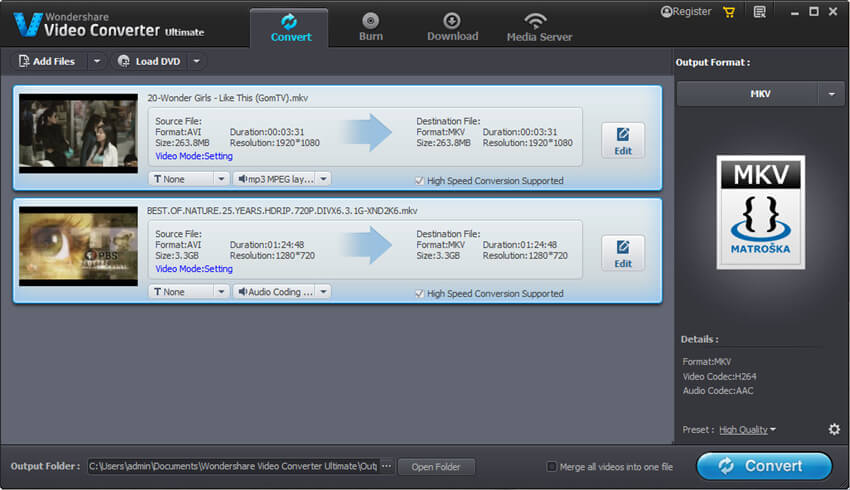
Task: Open Video Mode Setting for Best of Nature video
Action: [x=194, y=269]
